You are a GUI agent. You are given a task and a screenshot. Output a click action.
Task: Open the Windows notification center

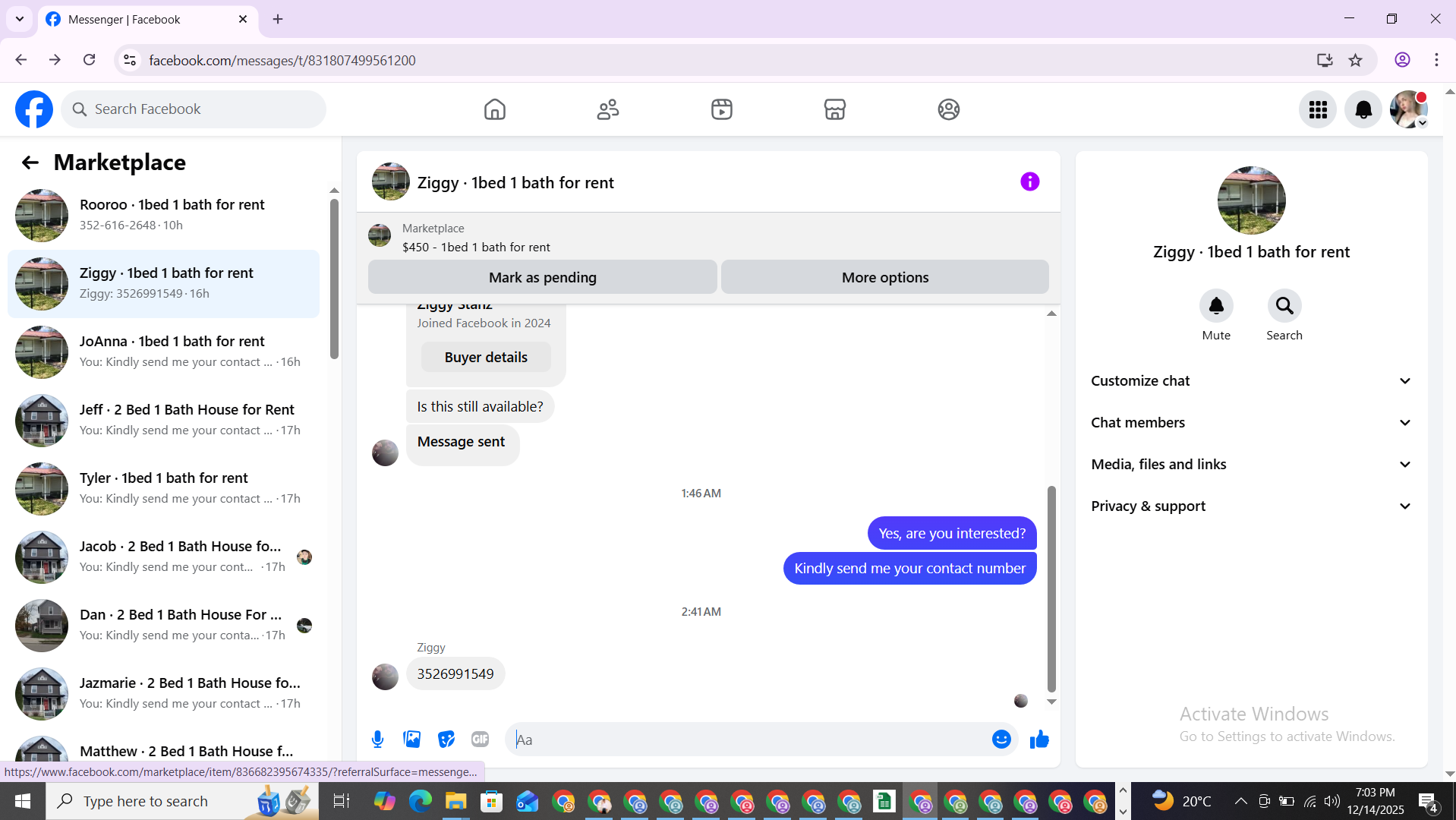pyautogui.click(x=1427, y=801)
